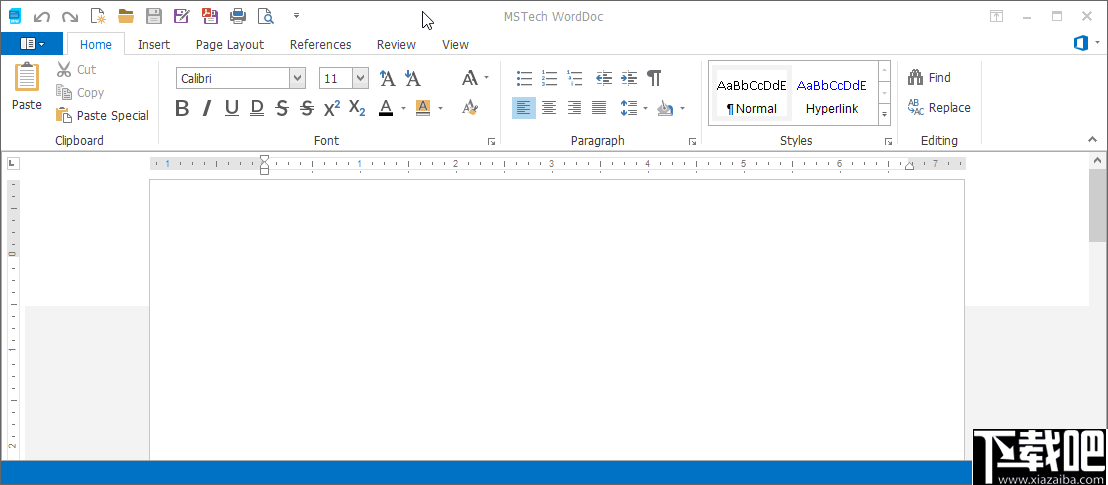Viewport: 1108px width, 485px height.
Task: Click the Save As pencil-disk icon
Action: tap(182, 16)
